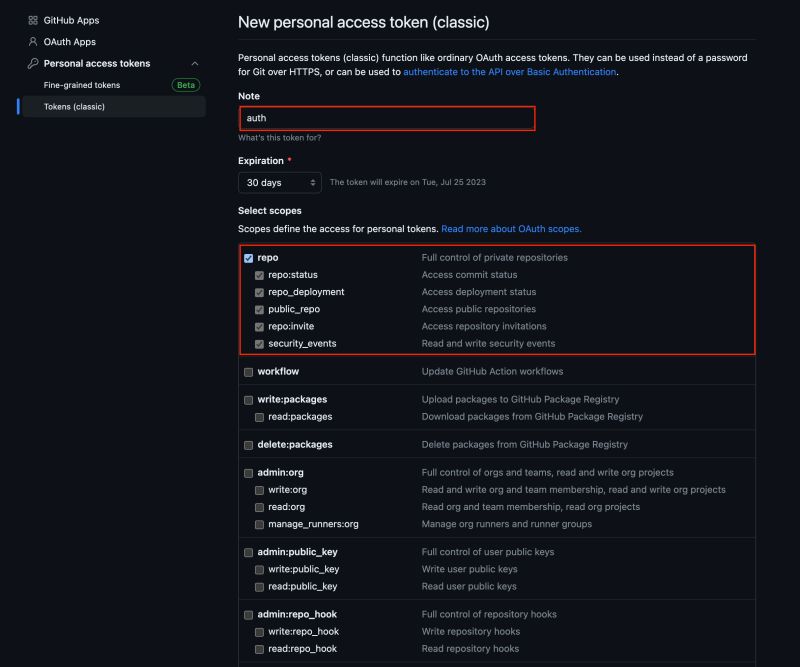The image size is (800, 667).
Task: Check the read:public_key checkbox
Action: tap(259, 587)
